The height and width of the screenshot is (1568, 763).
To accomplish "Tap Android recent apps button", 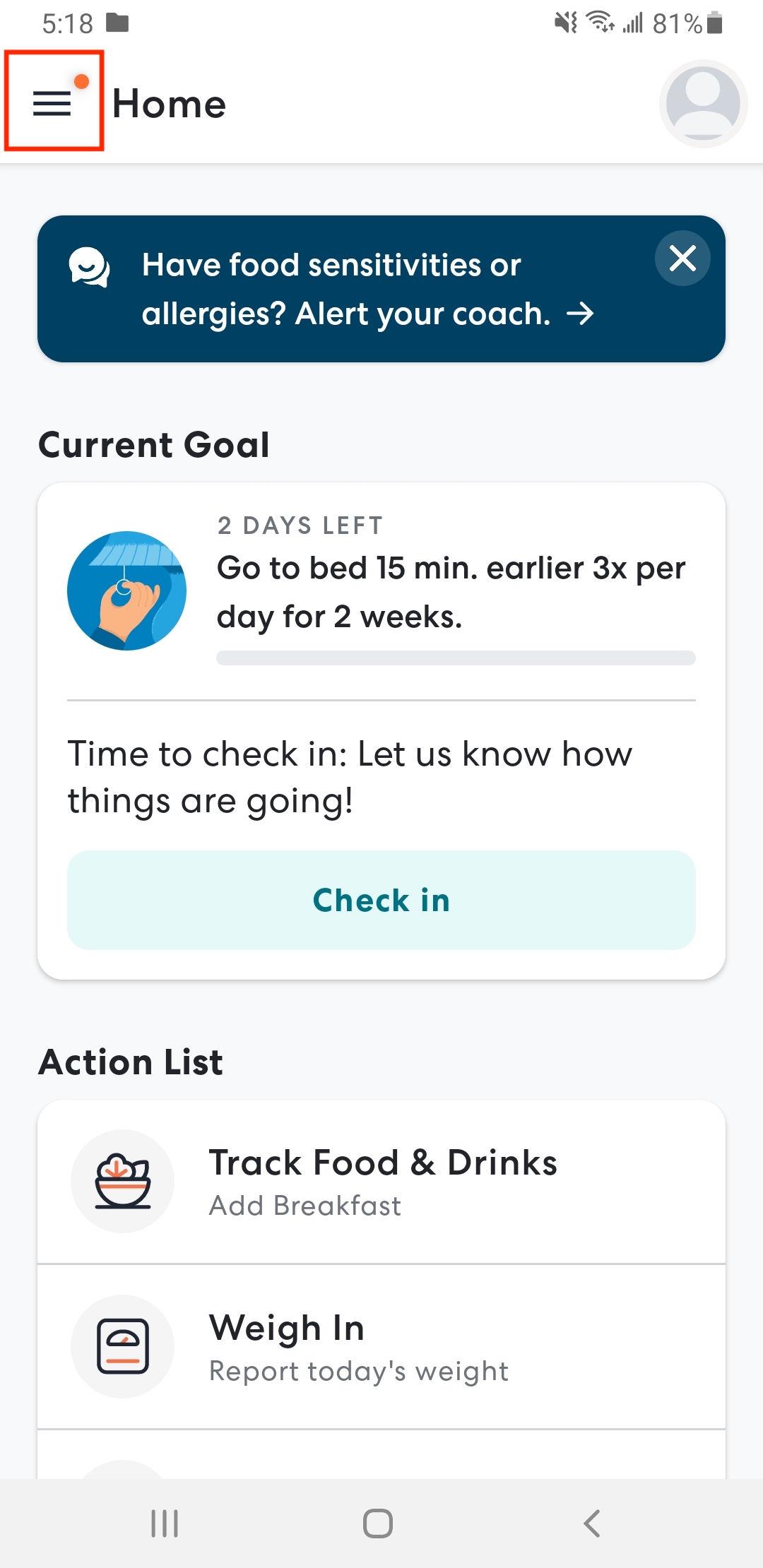I will (x=165, y=1524).
